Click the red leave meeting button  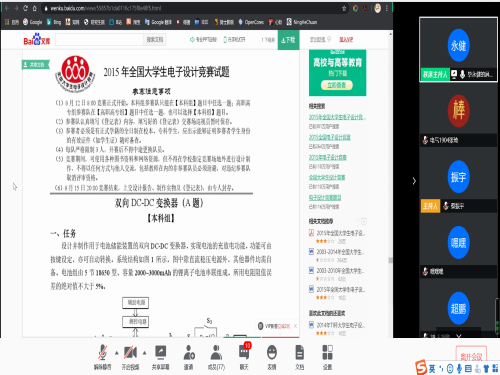pos(471,355)
